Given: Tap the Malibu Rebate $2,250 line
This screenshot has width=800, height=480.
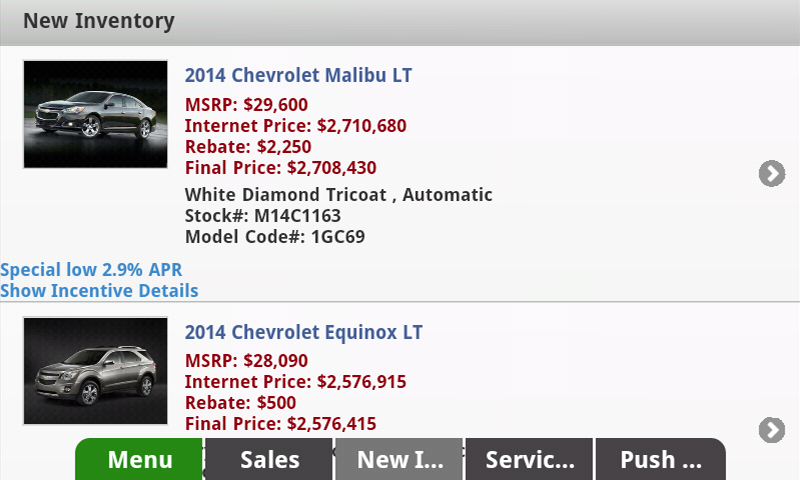Looking at the screenshot, I should (x=248, y=147).
